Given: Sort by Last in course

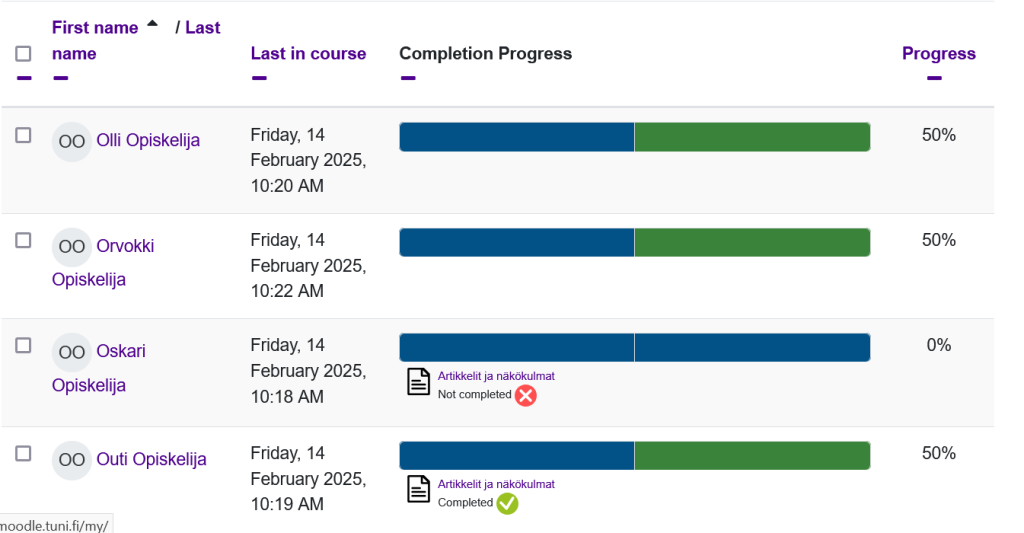Looking at the screenshot, I should pyautogui.click(x=308, y=54).
